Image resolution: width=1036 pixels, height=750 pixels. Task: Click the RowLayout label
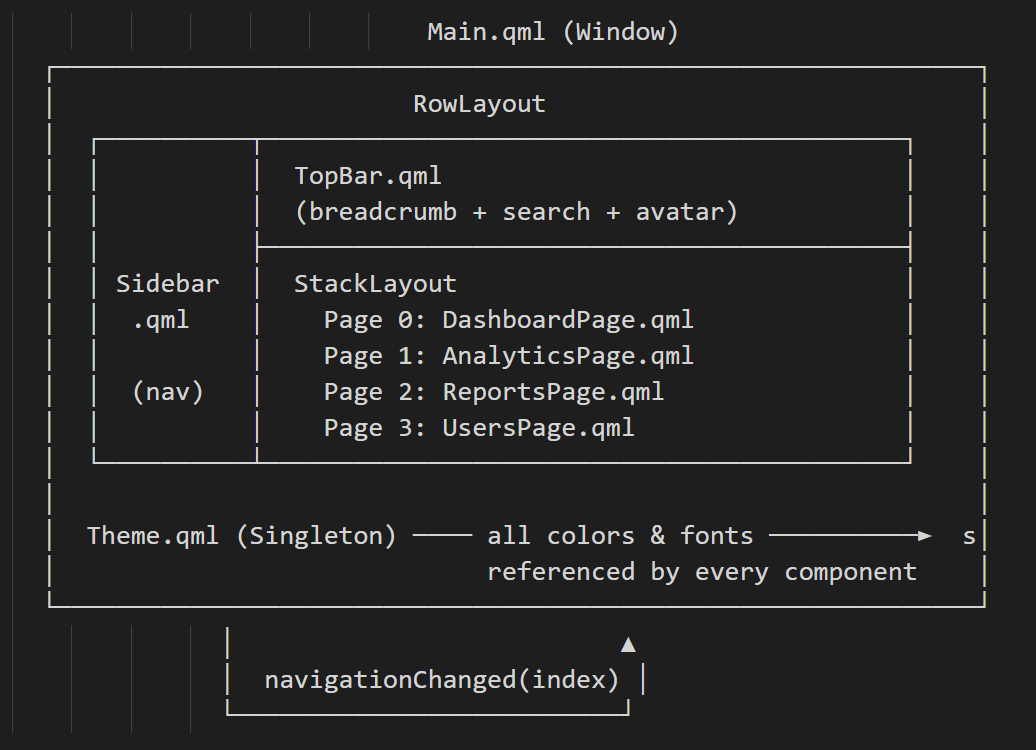[479, 103]
